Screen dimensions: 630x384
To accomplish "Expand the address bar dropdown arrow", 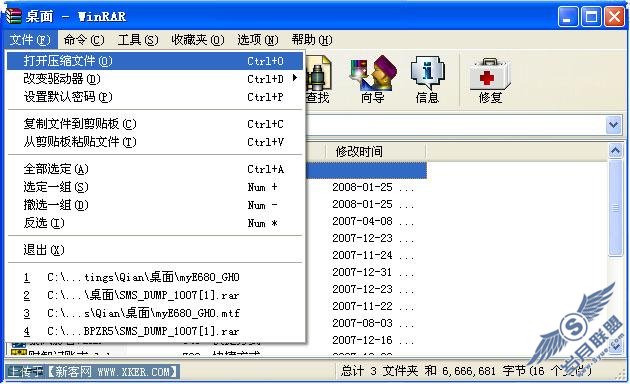I will tap(614, 125).
